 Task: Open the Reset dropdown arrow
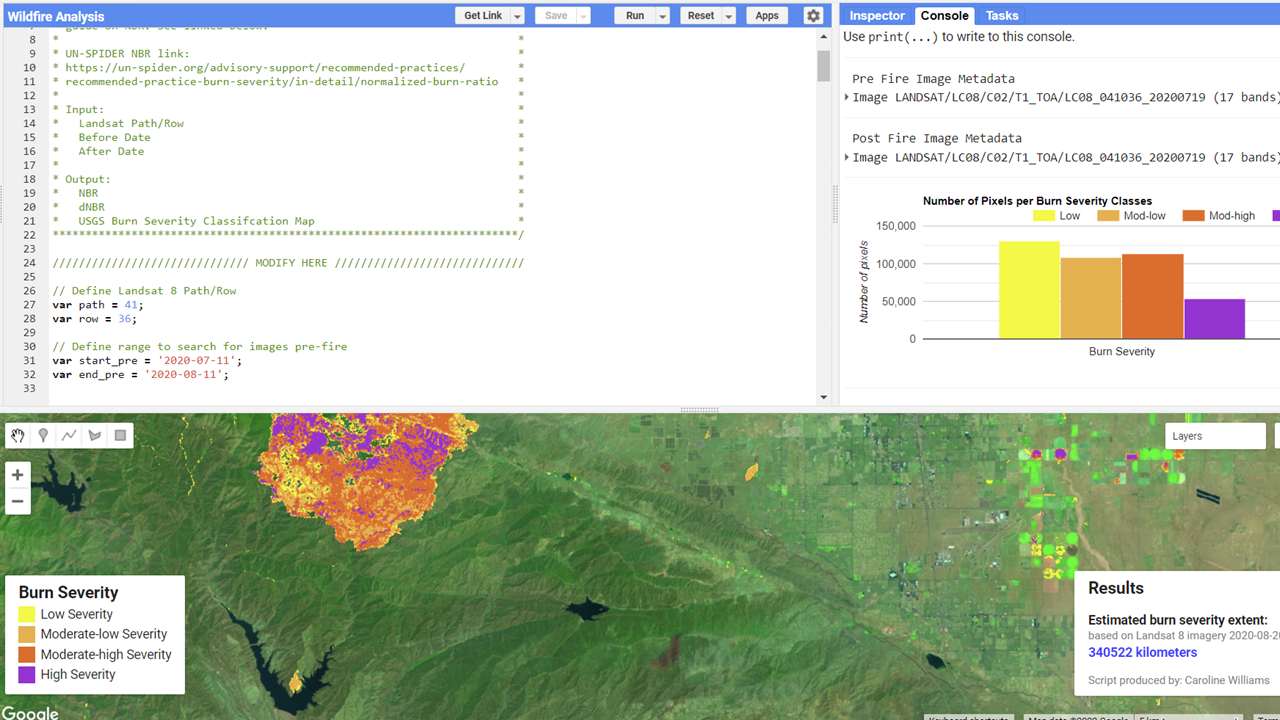point(729,16)
